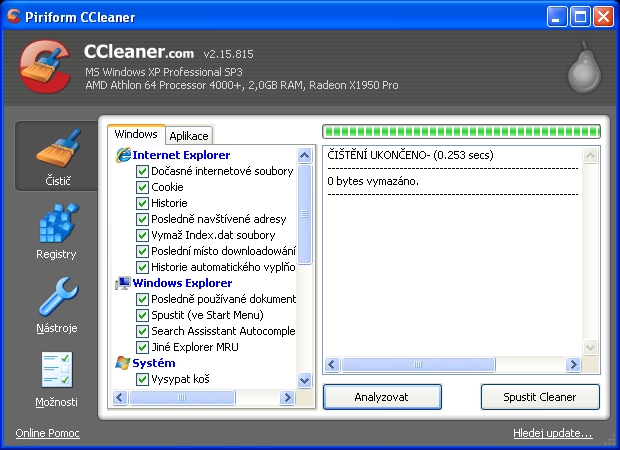The width and height of the screenshot is (620, 450).
Task: Open the Čistič cleaner section
Action: (x=57, y=158)
